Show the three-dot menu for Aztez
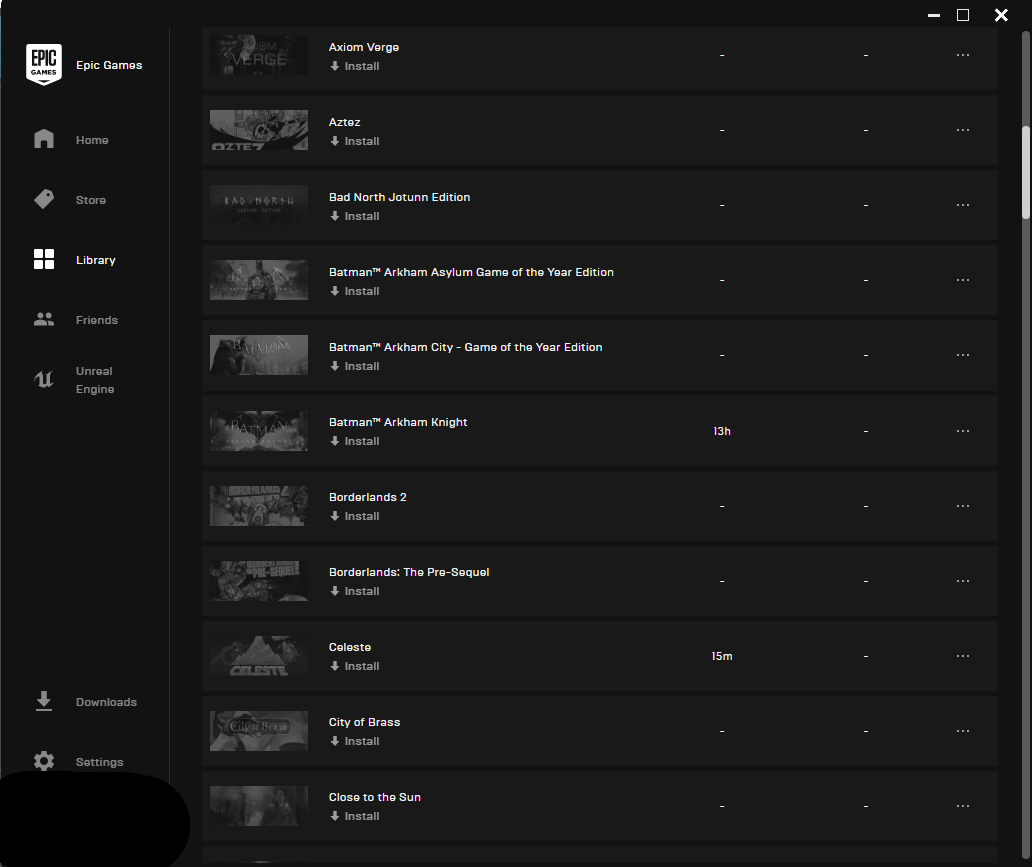 tap(962, 130)
